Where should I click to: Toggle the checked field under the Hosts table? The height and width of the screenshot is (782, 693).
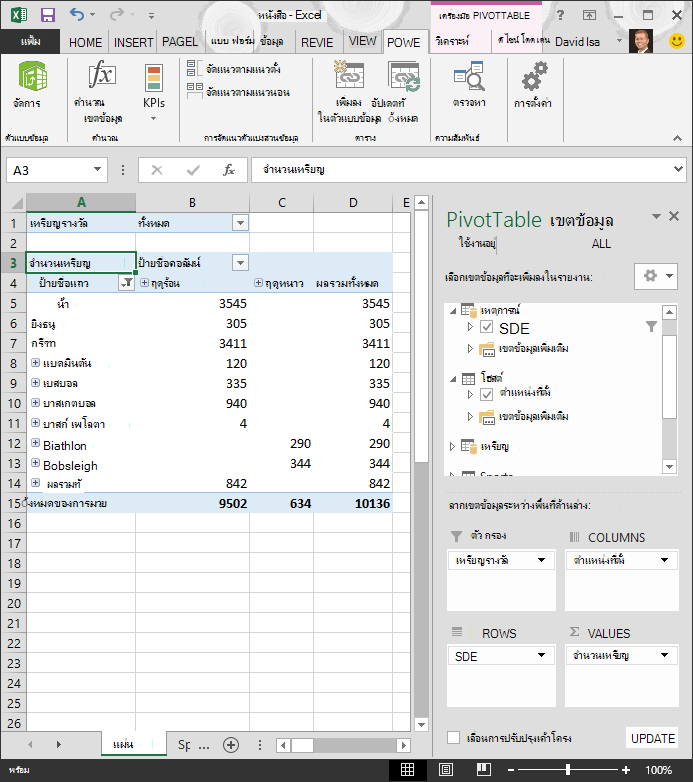click(x=486, y=394)
